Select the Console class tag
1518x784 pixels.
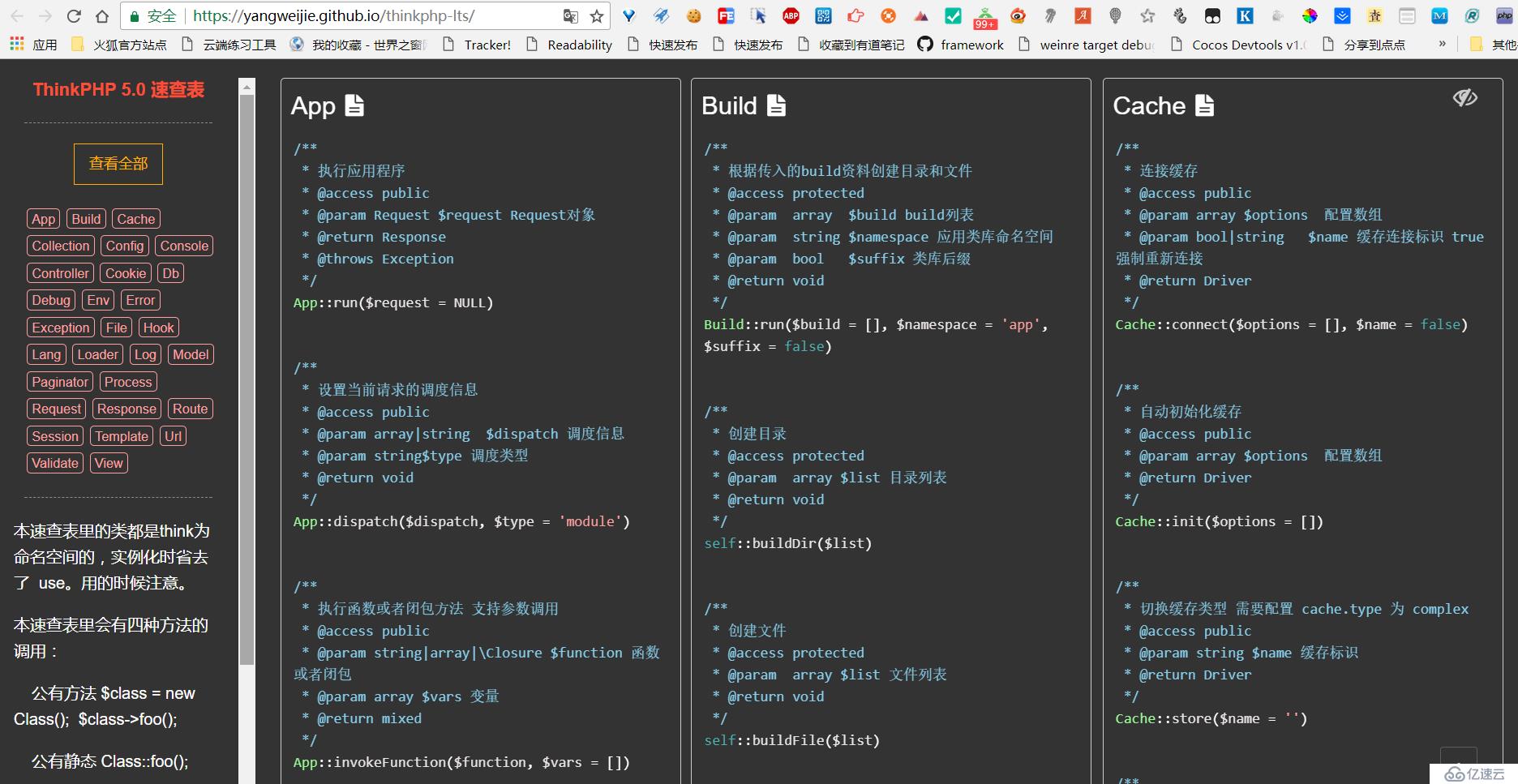(x=184, y=246)
